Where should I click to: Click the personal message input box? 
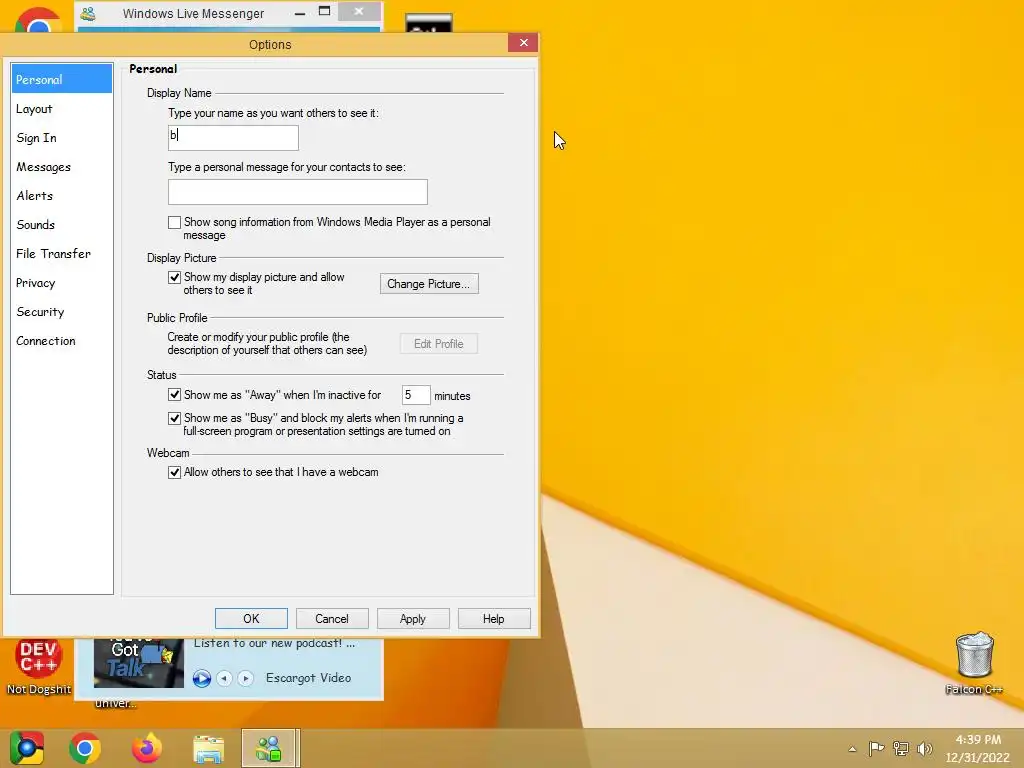[x=298, y=192]
